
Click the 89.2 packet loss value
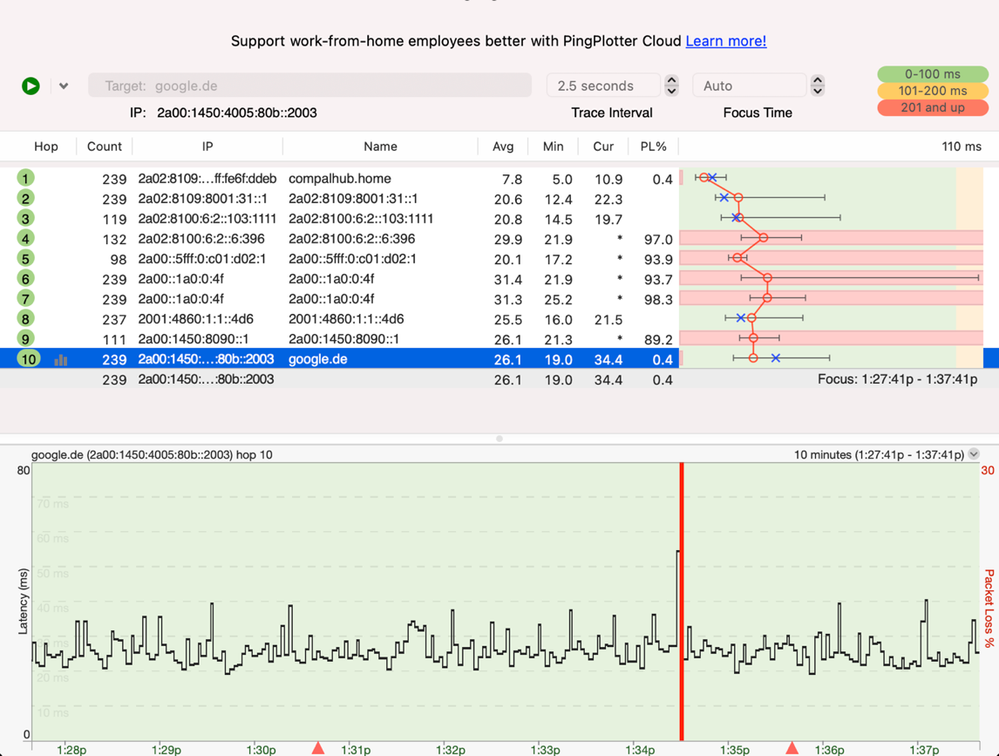coord(658,339)
